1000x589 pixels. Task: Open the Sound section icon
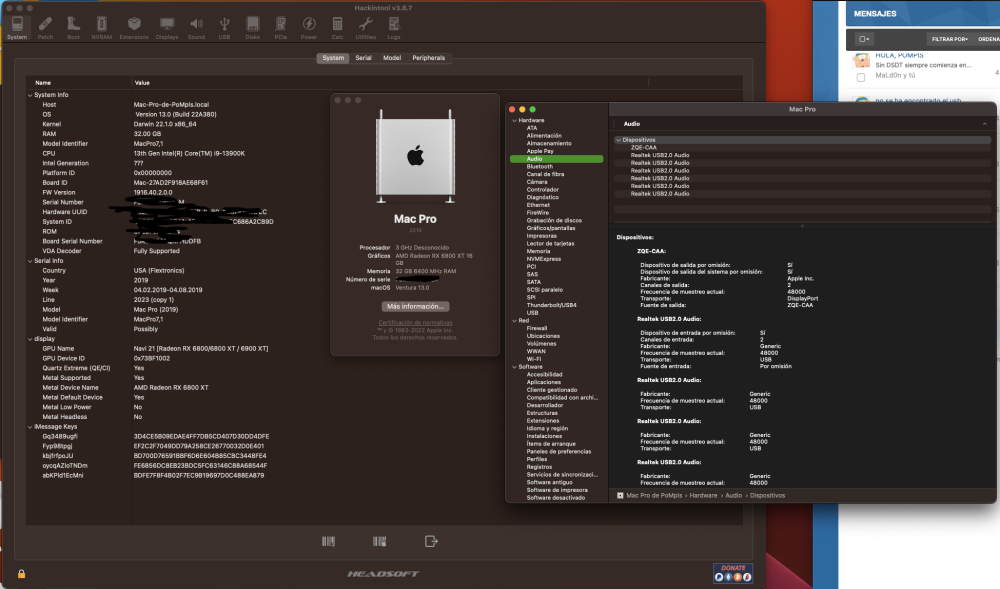[x=196, y=28]
